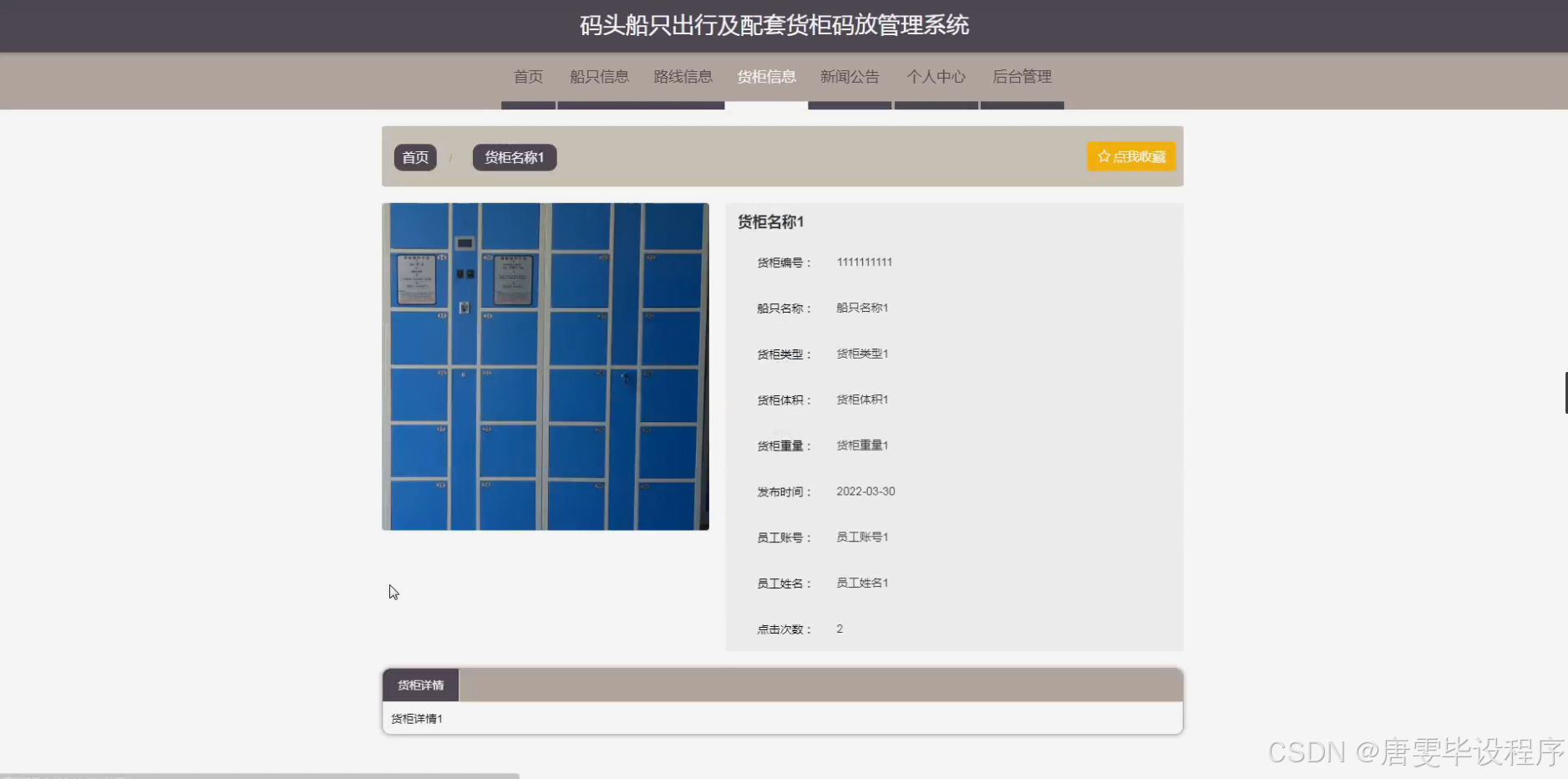Click the 员工账号1 value
The height and width of the screenshot is (779, 1568).
[862, 537]
